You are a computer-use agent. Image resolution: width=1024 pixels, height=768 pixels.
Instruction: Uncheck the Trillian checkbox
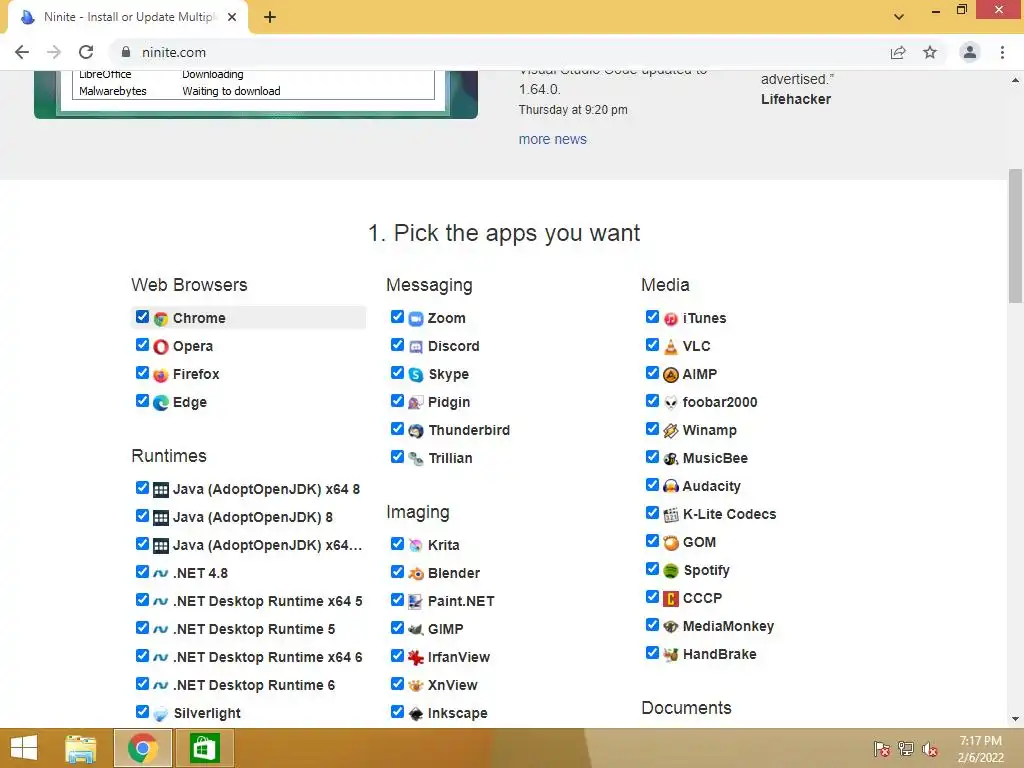(x=397, y=456)
